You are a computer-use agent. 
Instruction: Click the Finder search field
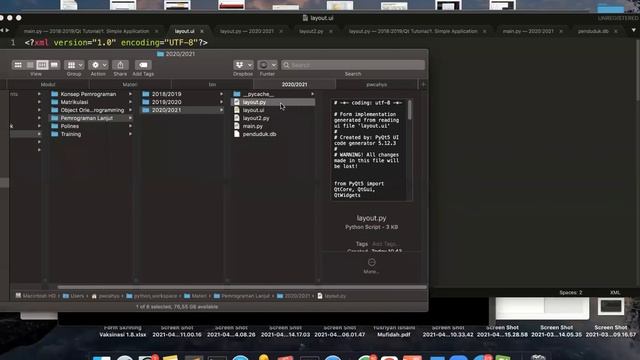coord(353,65)
